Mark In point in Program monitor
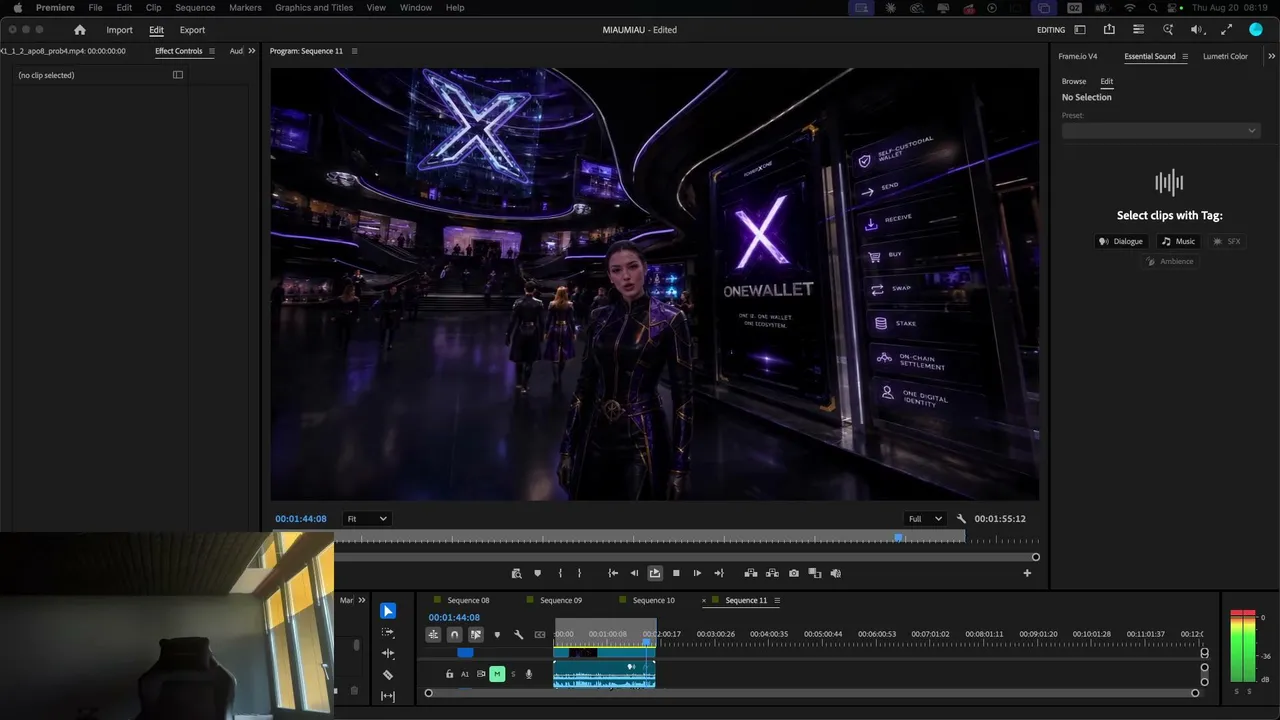The image size is (1280, 720). tap(560, 573)
